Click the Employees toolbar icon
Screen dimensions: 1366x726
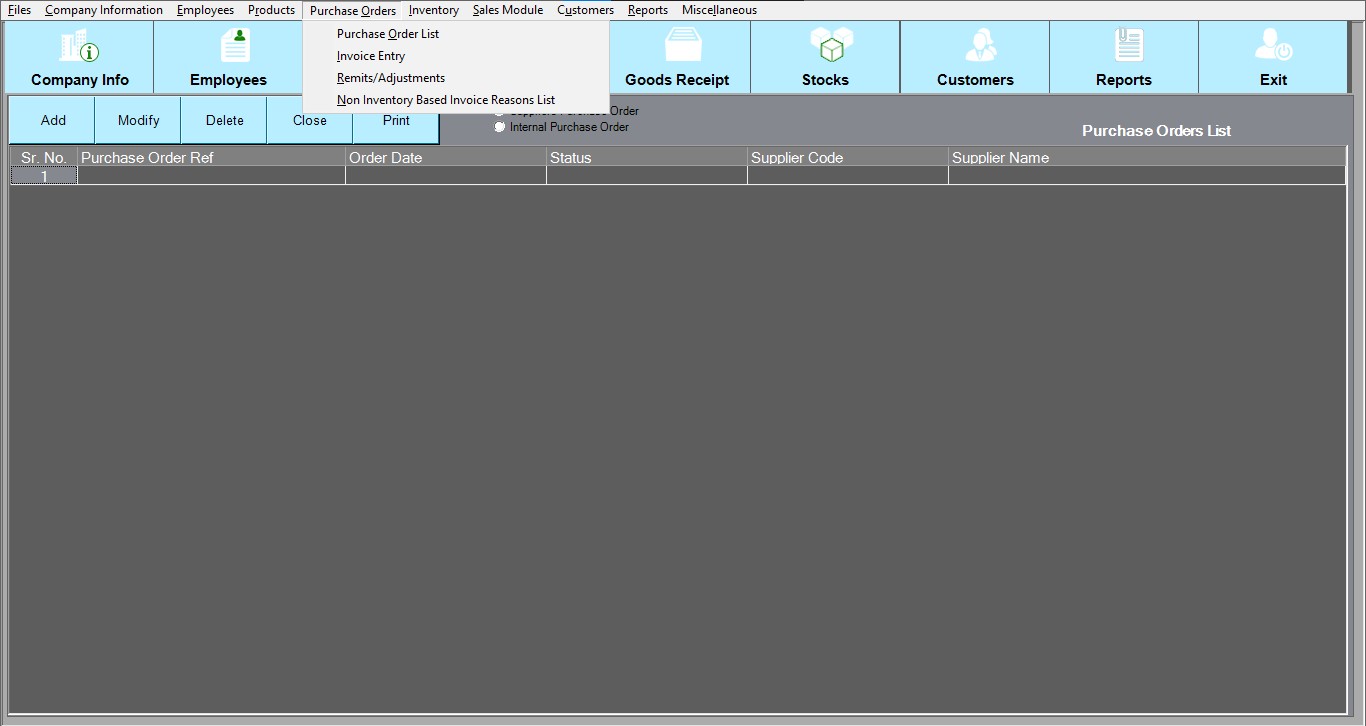(x=228, y=57)
